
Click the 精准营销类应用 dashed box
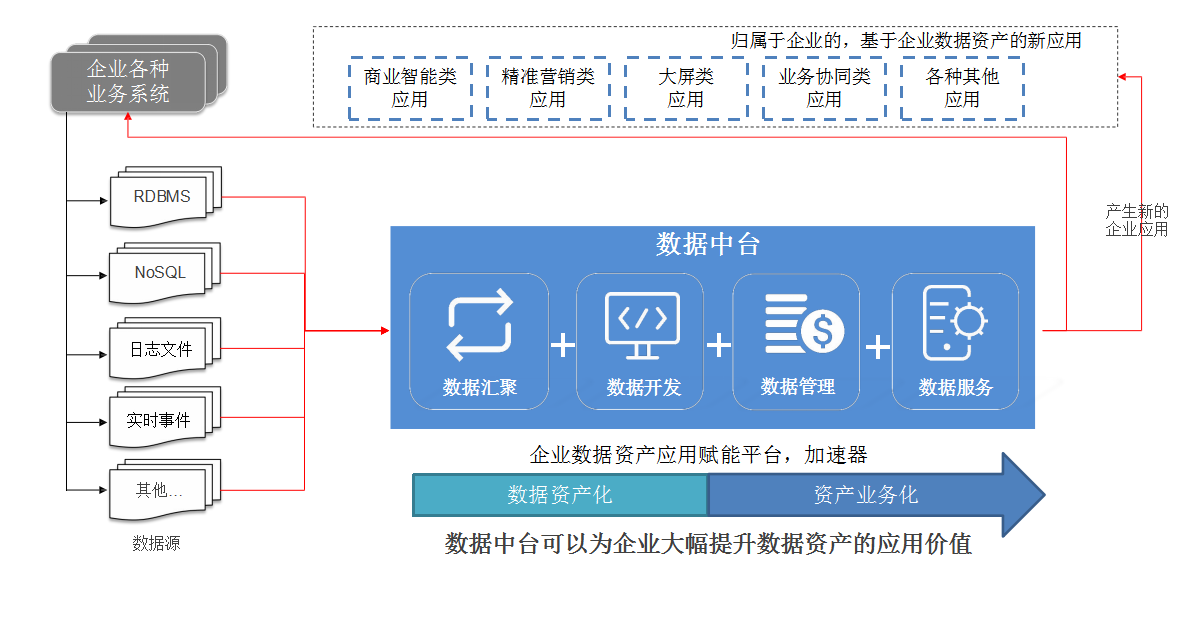click(x=548, y=88)
